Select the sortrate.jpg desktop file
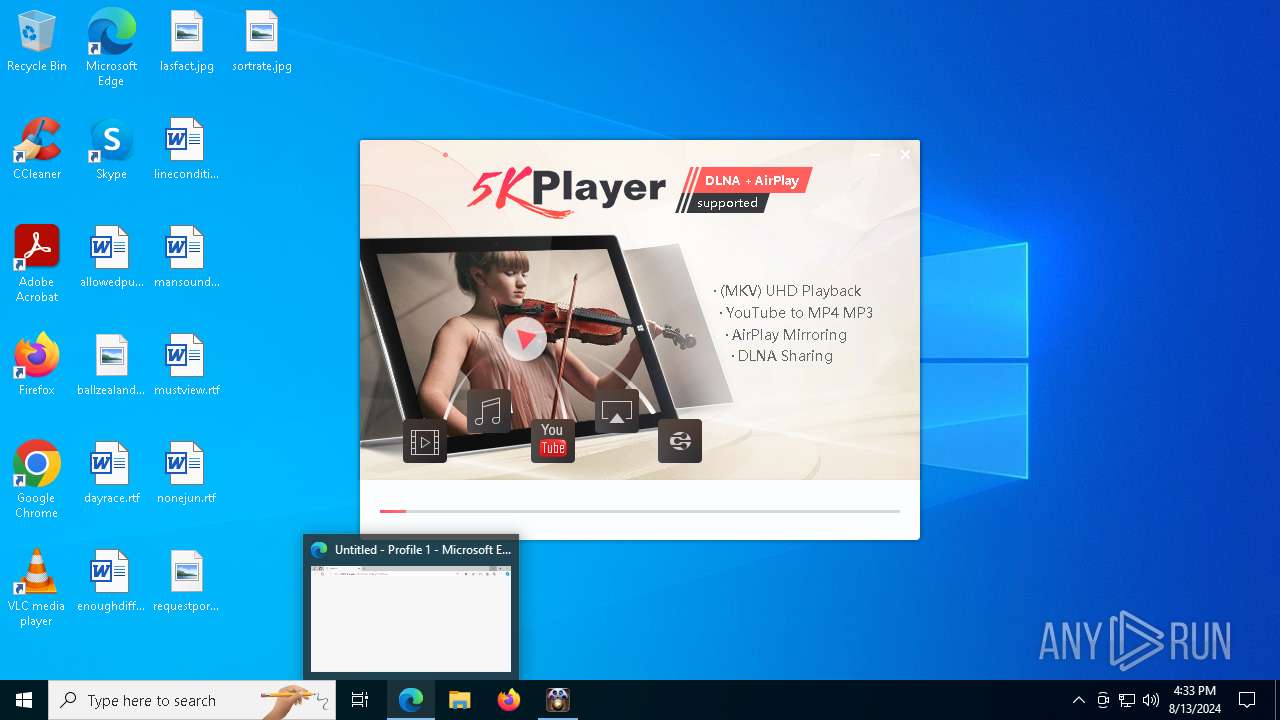 pyautogui.click(x=262, y=42)
